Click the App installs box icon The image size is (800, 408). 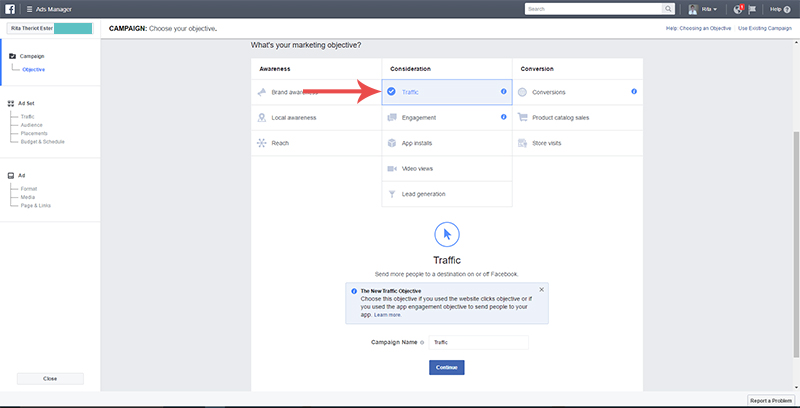pos(392,143)
